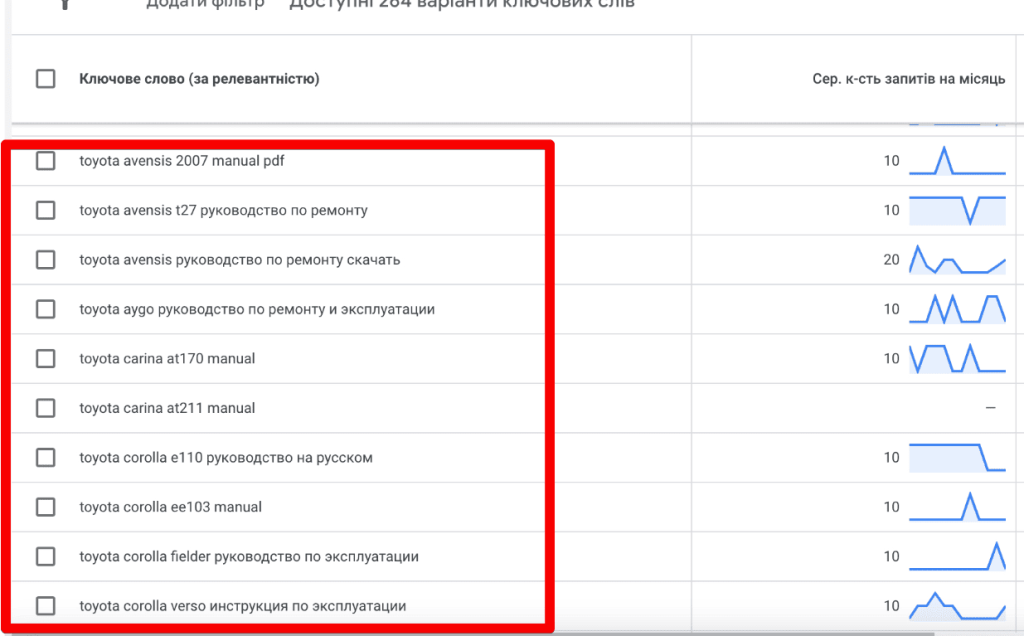
Task: Click trend sparkline for "toyota corolla verso" keyword
Action: tap(956, 606)
